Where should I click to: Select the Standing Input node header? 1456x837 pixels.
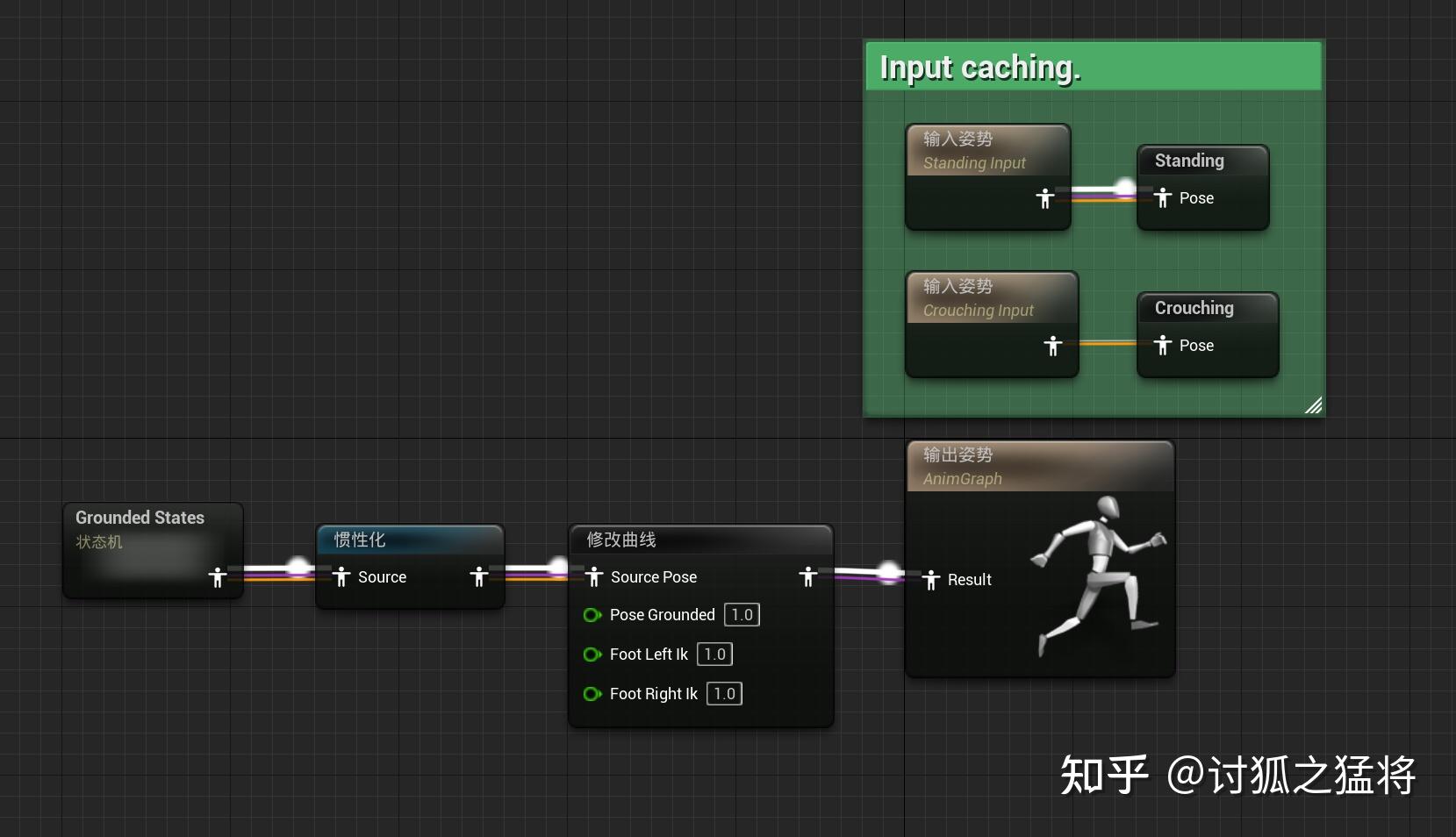pos(988,150)
